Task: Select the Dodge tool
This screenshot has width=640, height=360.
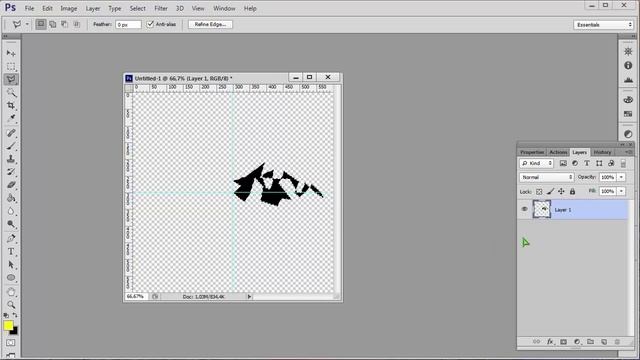Action: [11, 224]
